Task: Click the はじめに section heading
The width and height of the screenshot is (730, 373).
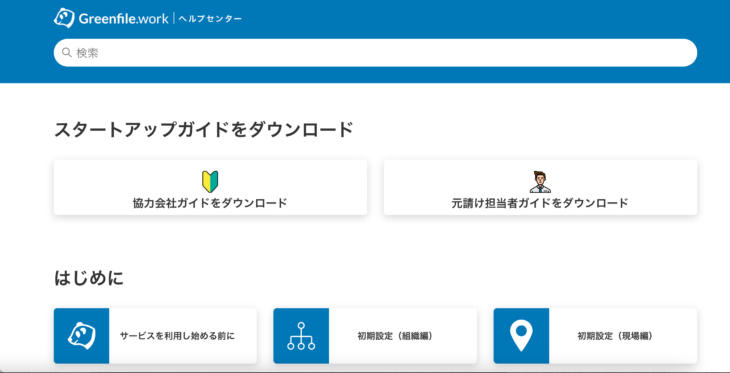Action: point(89,278)
